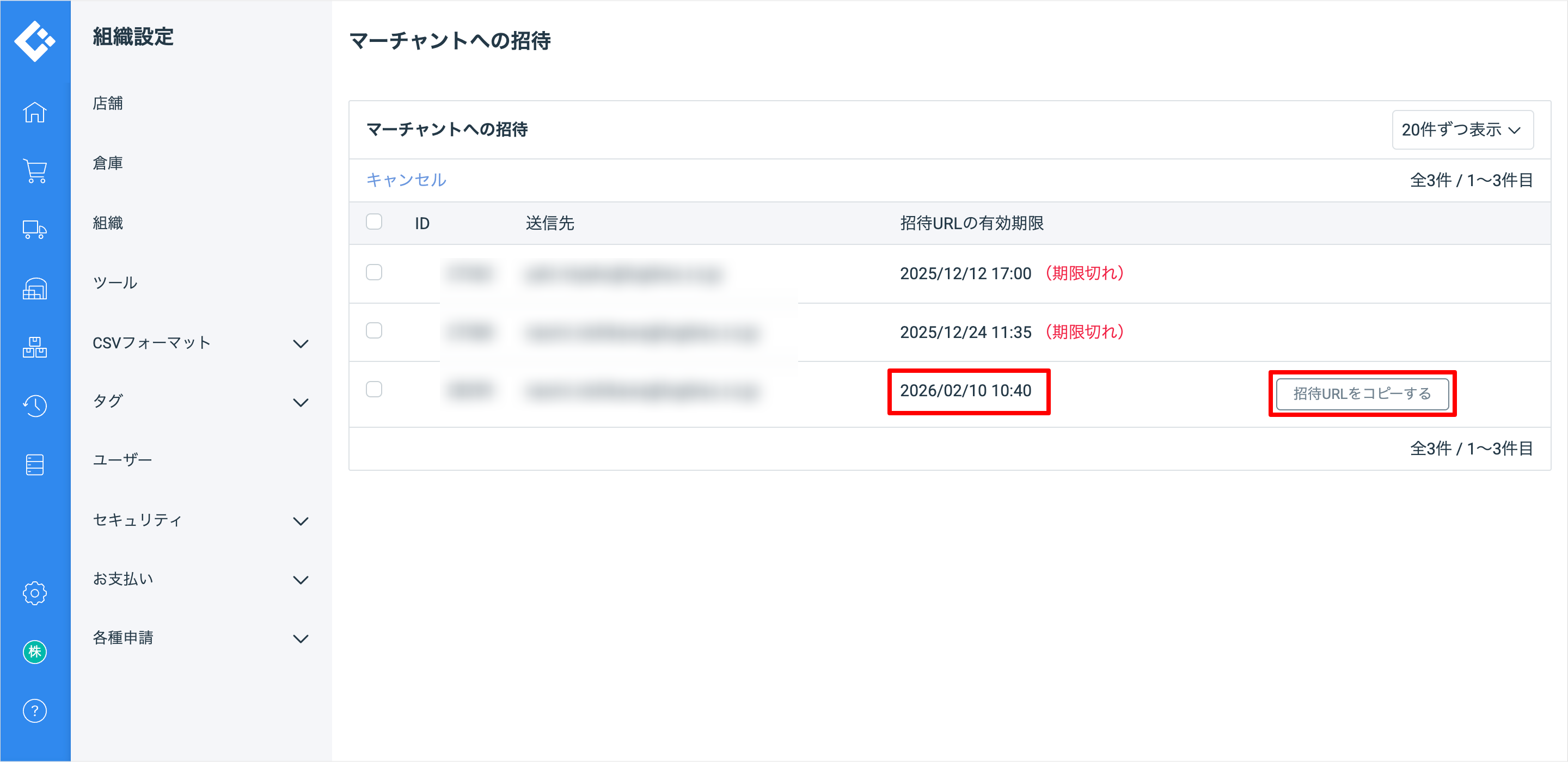
Task: Toggle the select-all checkbox in the table header
Action: coord(373,222)
